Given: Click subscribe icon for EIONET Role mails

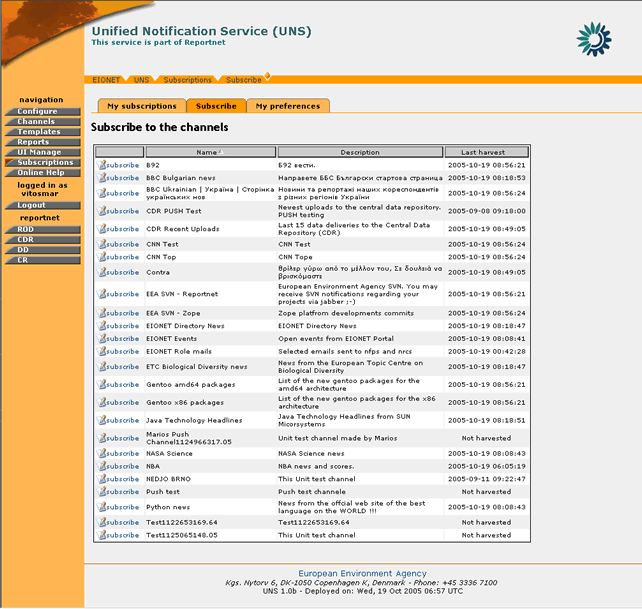Looking at the screenshot, I should coord(102,351).
